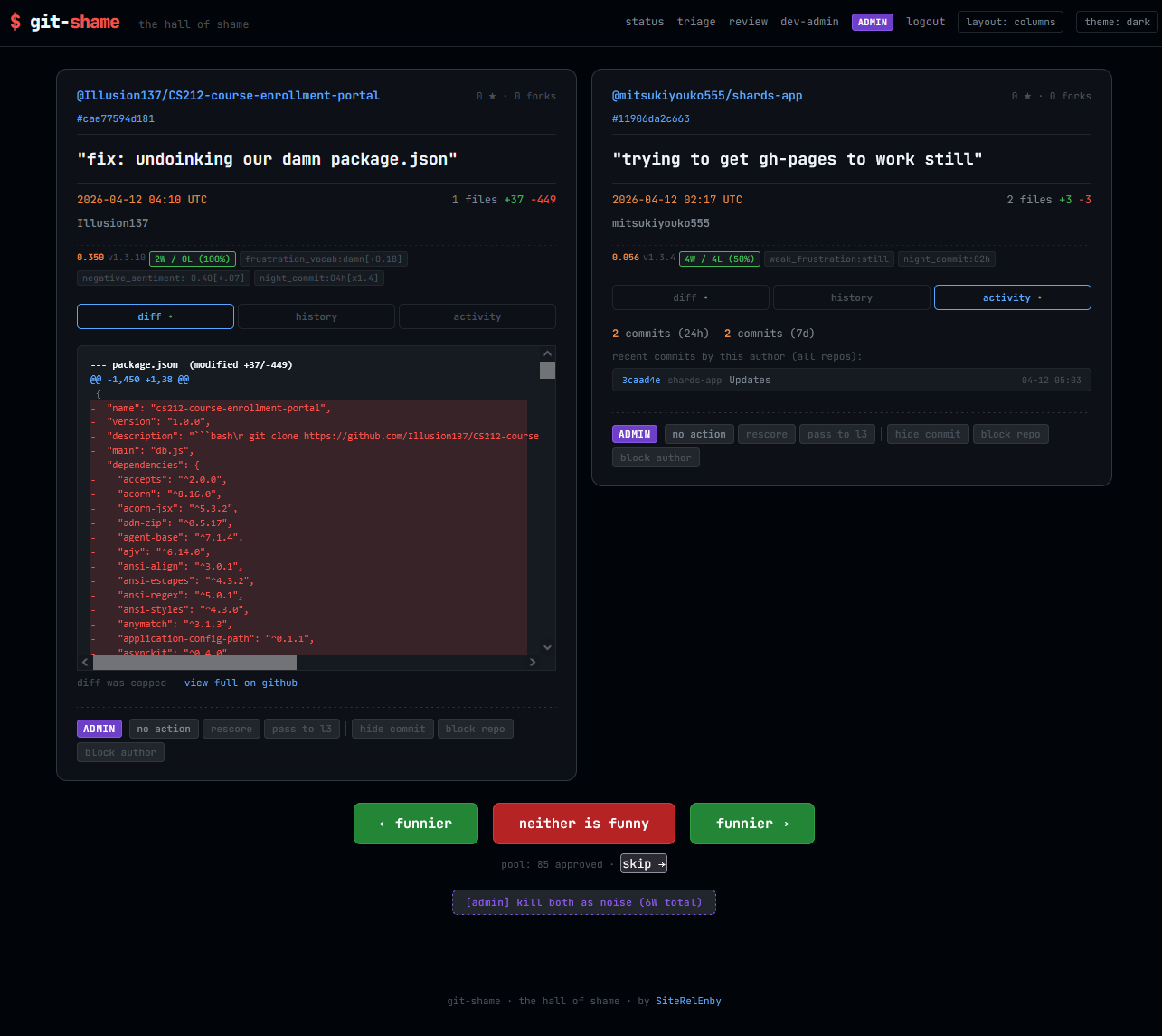Open the Illusion137 CS212 repo link
Screen dimensions: 1162x1036
(x=228, y=96)
